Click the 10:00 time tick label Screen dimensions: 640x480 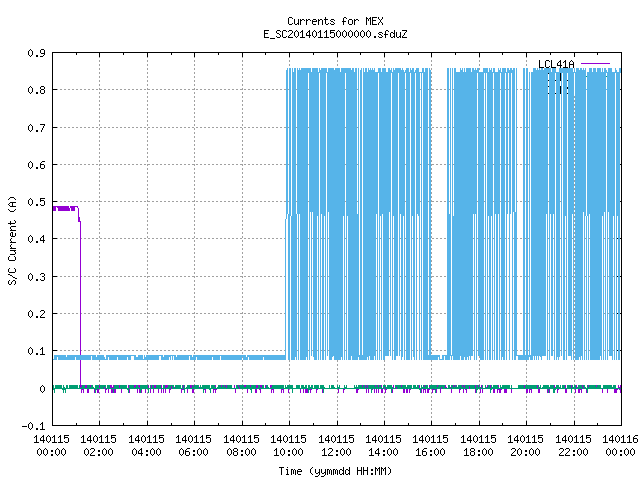288,452
